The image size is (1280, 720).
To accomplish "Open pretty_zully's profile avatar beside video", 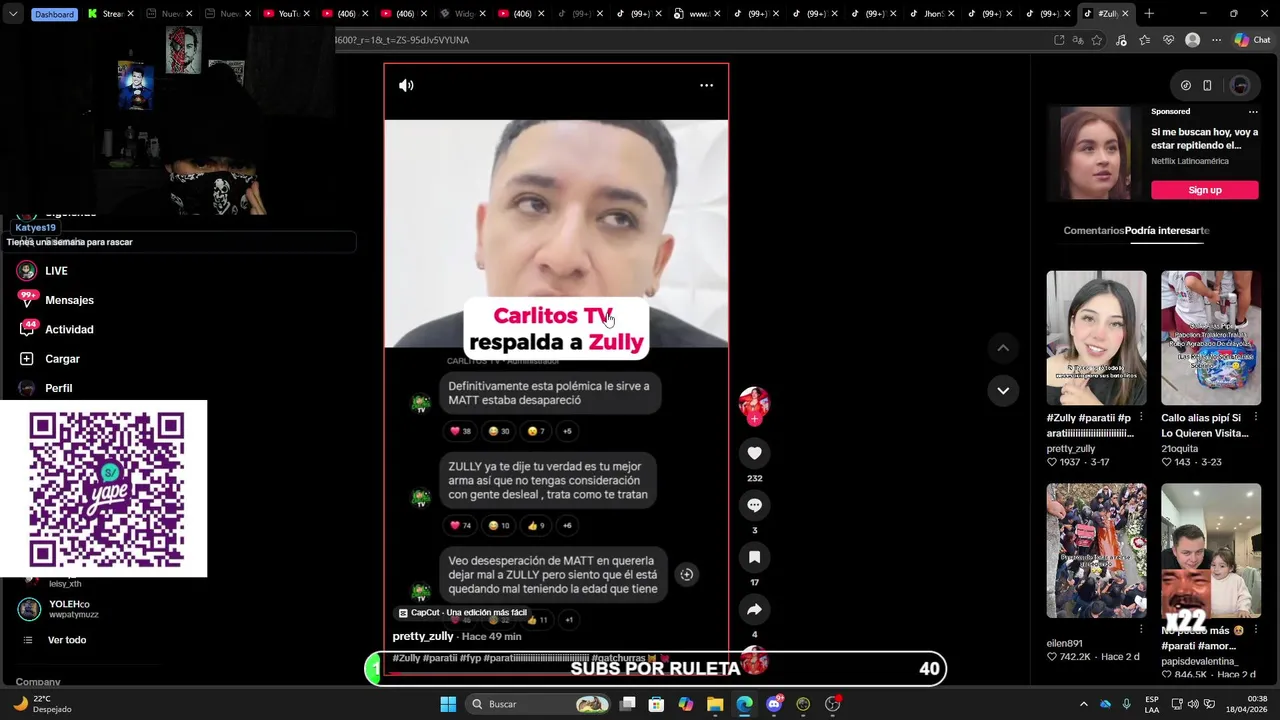I will [x=754, y=403].
